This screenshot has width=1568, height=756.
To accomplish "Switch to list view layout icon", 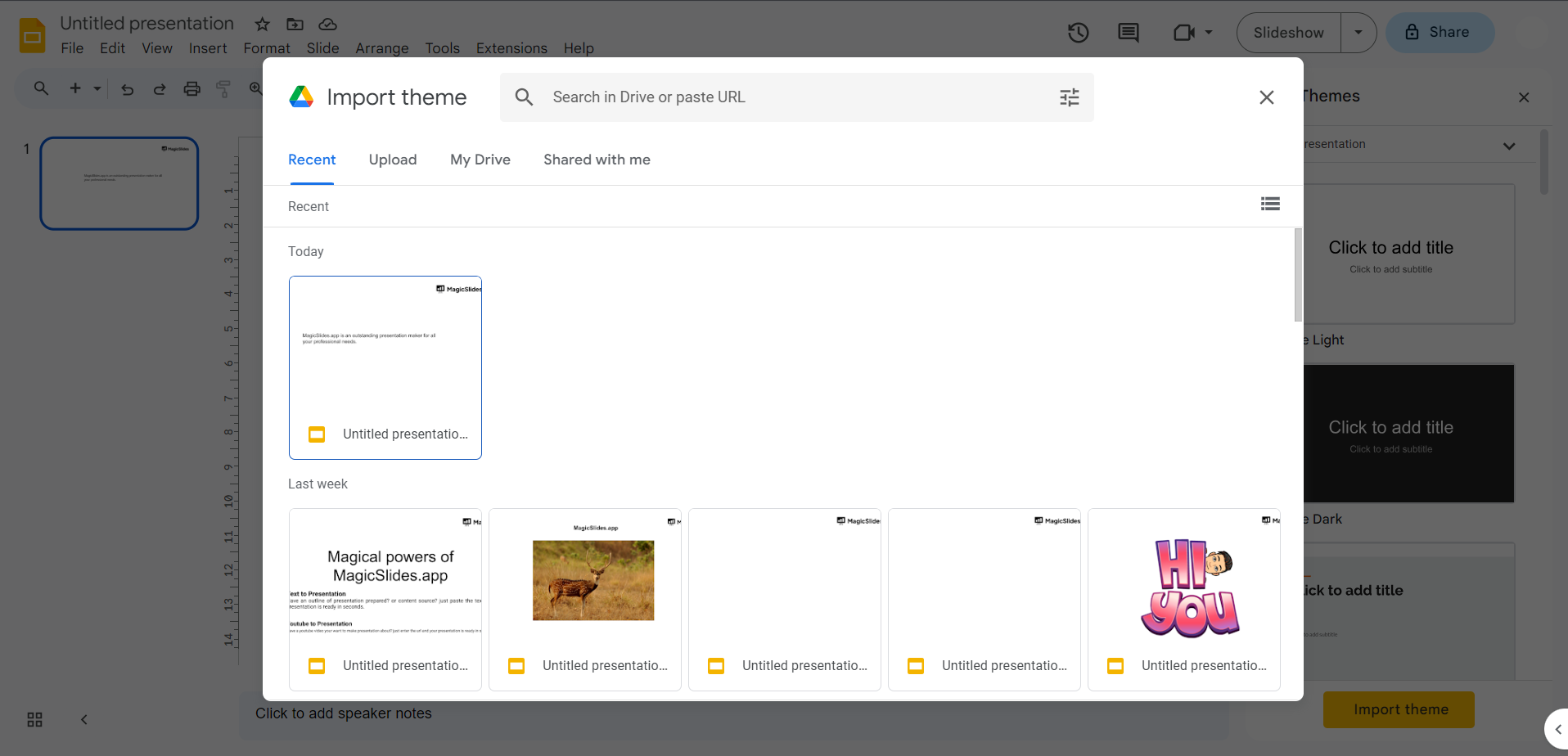I will pos(1269,205).
